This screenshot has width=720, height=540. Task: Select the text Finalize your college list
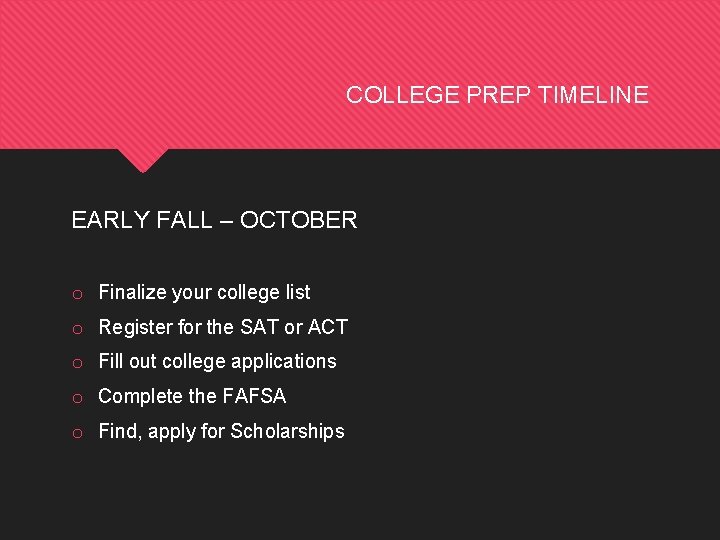[204, 292]
